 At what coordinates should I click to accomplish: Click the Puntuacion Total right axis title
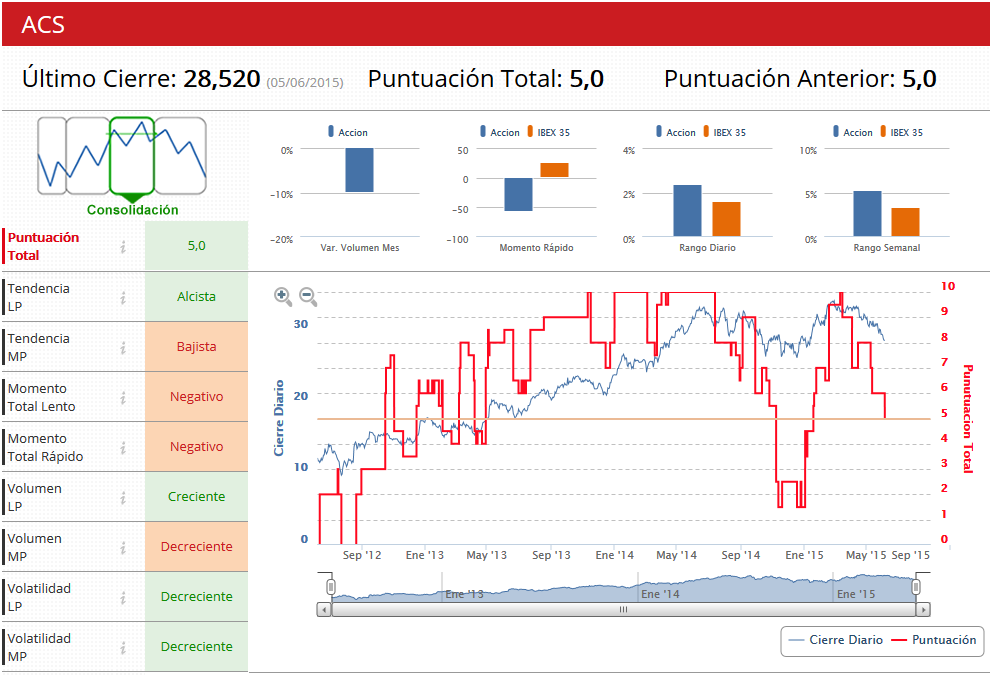(x=968, y=419)
